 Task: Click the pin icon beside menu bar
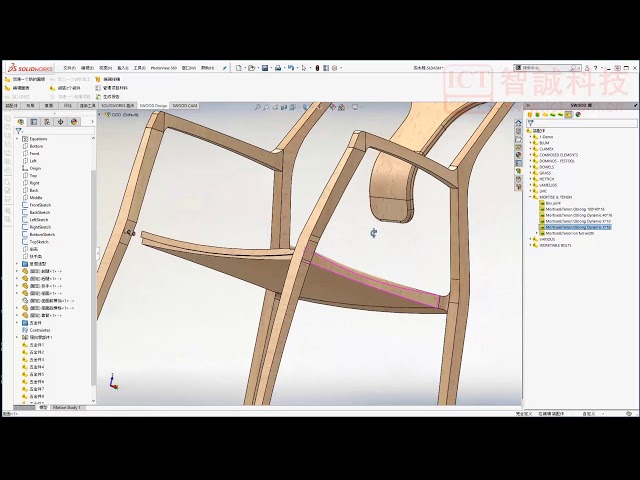224,68
